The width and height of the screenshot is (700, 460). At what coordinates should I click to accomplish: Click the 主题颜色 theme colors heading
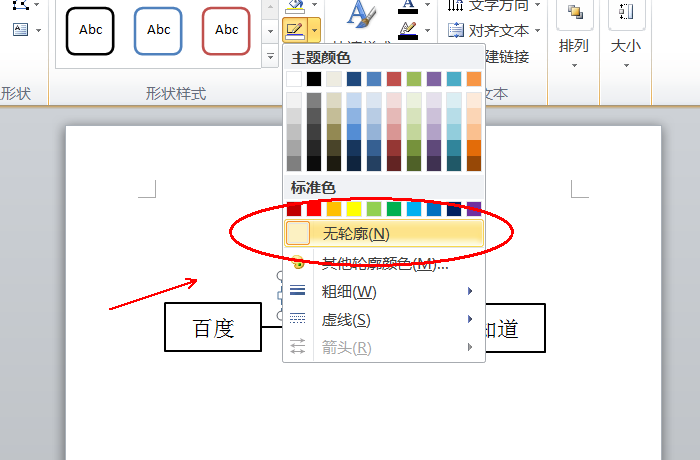[321, 58]
